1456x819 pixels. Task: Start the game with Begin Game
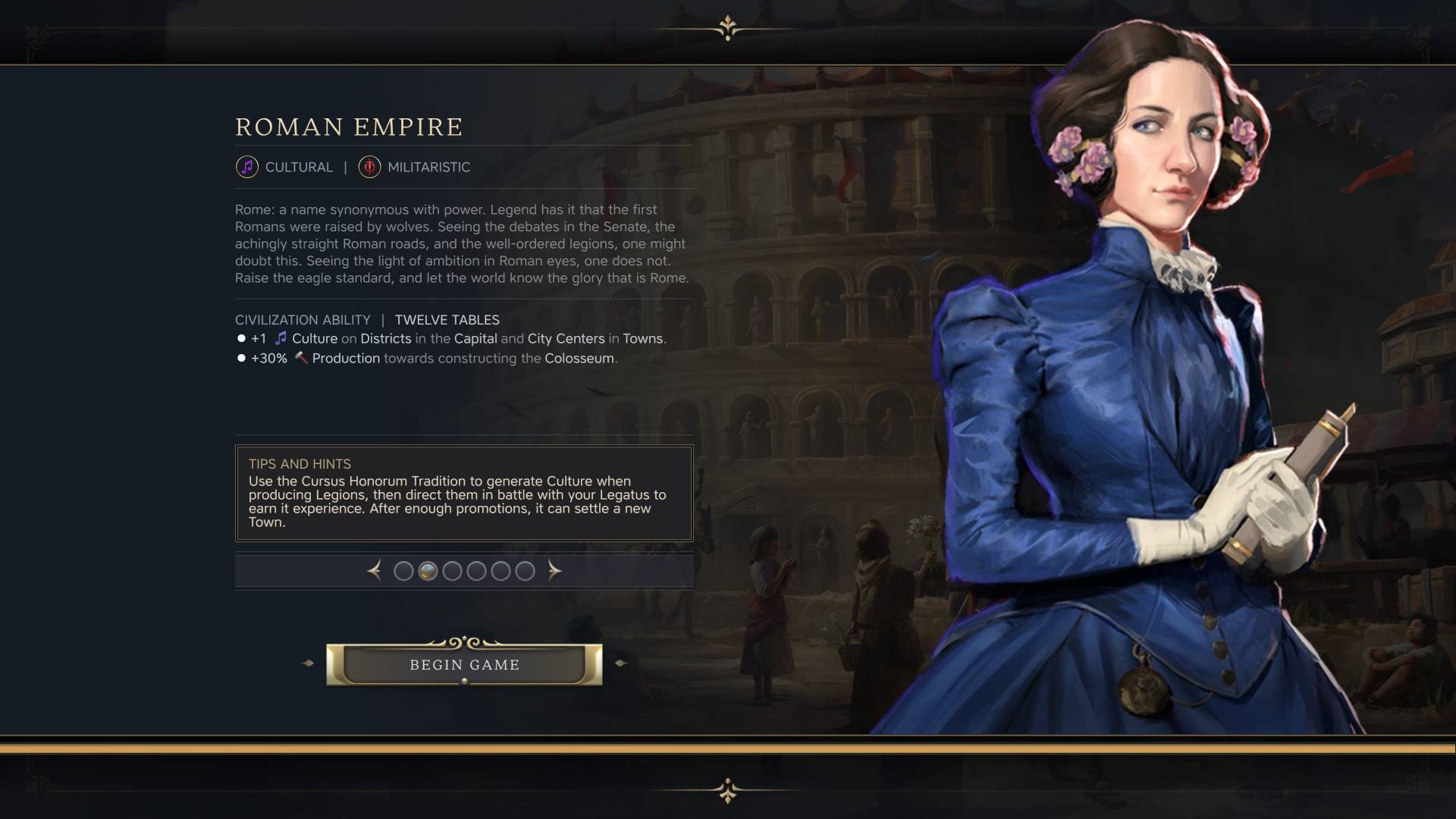point(464,664)
